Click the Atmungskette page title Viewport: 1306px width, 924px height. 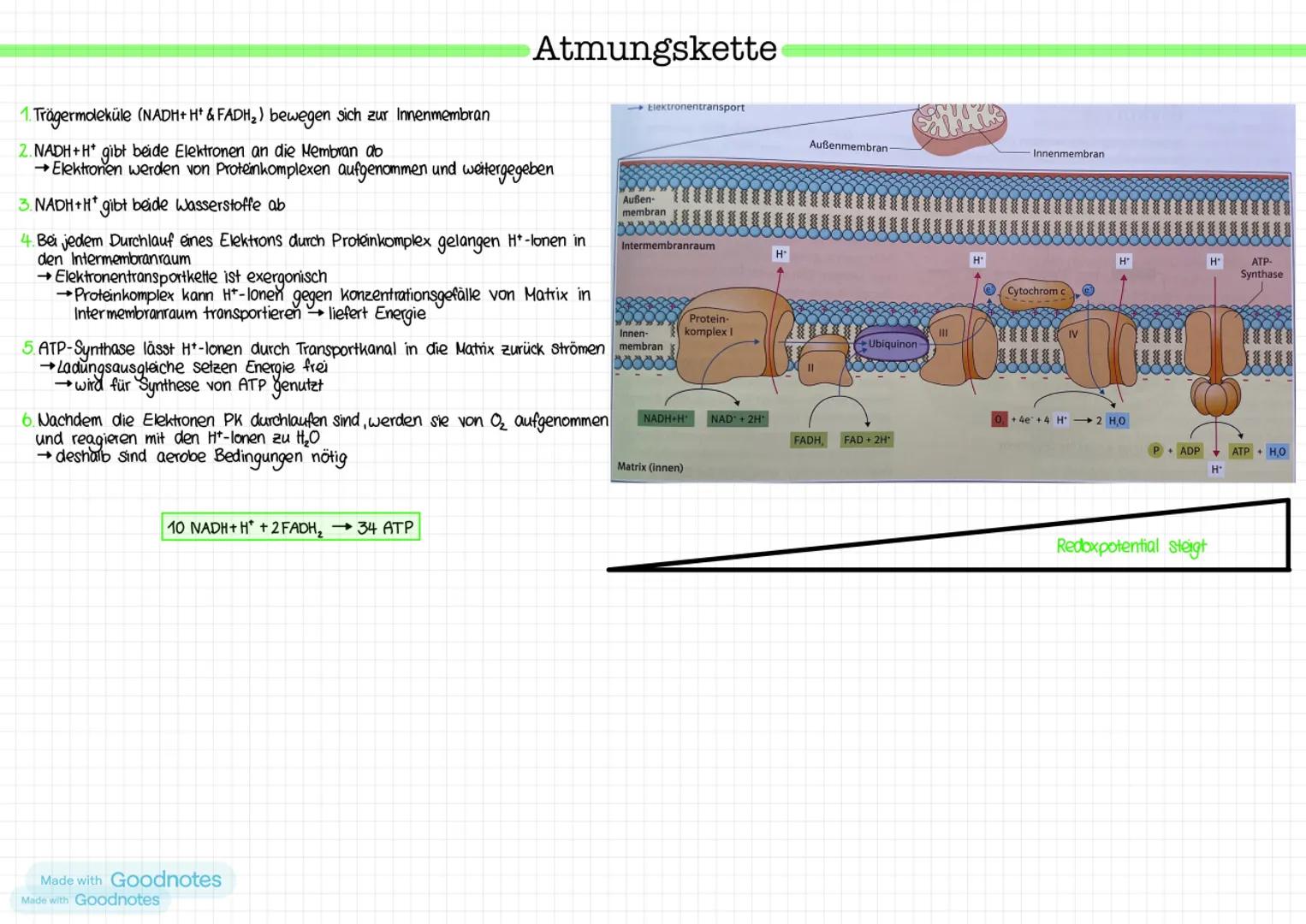pos(654,49)
